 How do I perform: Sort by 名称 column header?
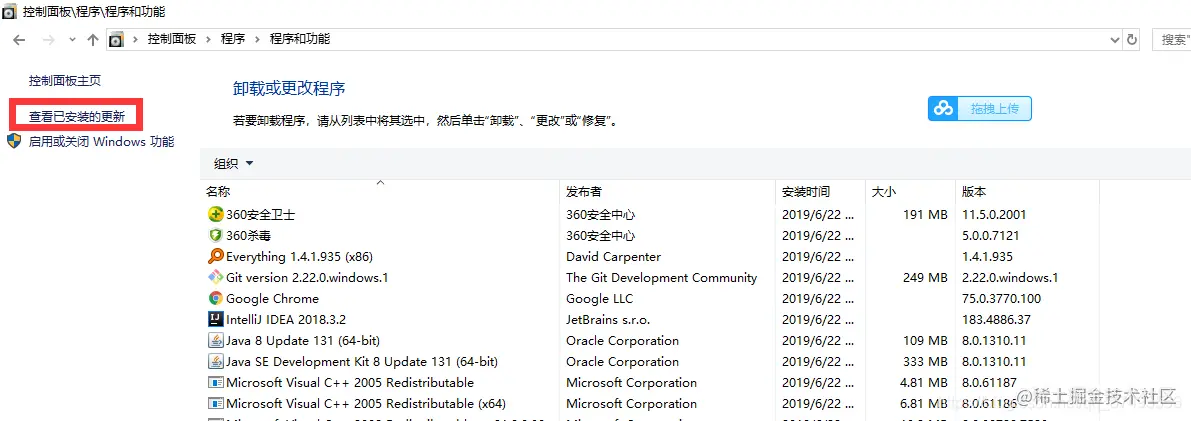[x=218, y=192]
